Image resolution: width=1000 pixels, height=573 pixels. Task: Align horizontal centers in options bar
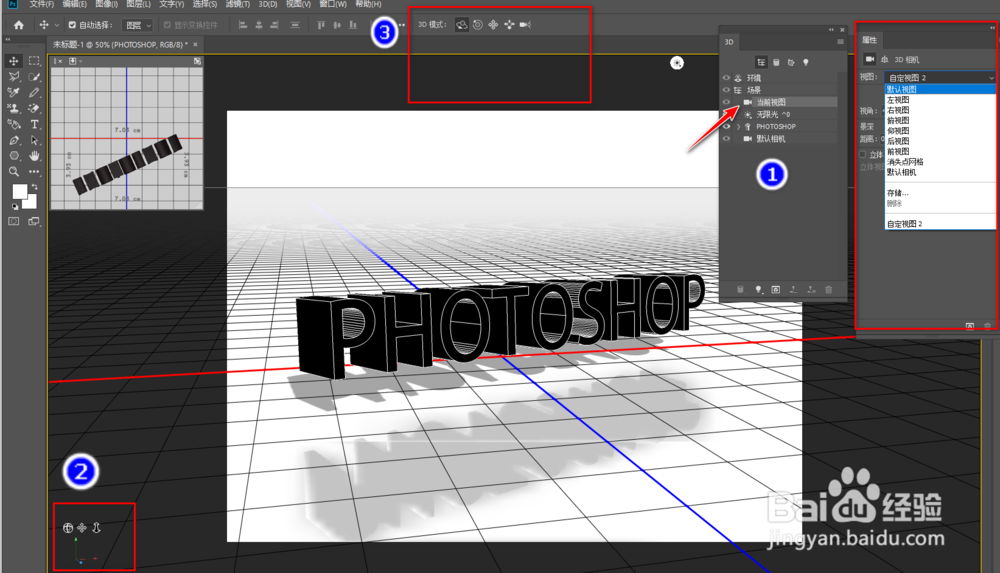tap(259, 25)
